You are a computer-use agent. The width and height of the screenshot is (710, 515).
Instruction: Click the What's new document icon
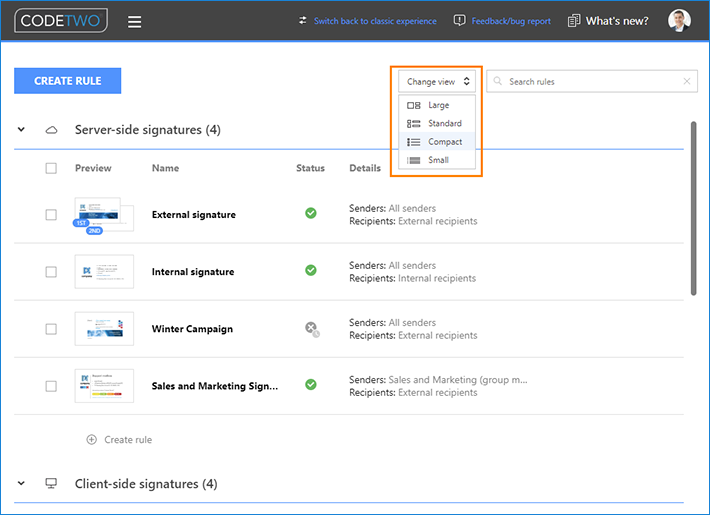[574, 21]
